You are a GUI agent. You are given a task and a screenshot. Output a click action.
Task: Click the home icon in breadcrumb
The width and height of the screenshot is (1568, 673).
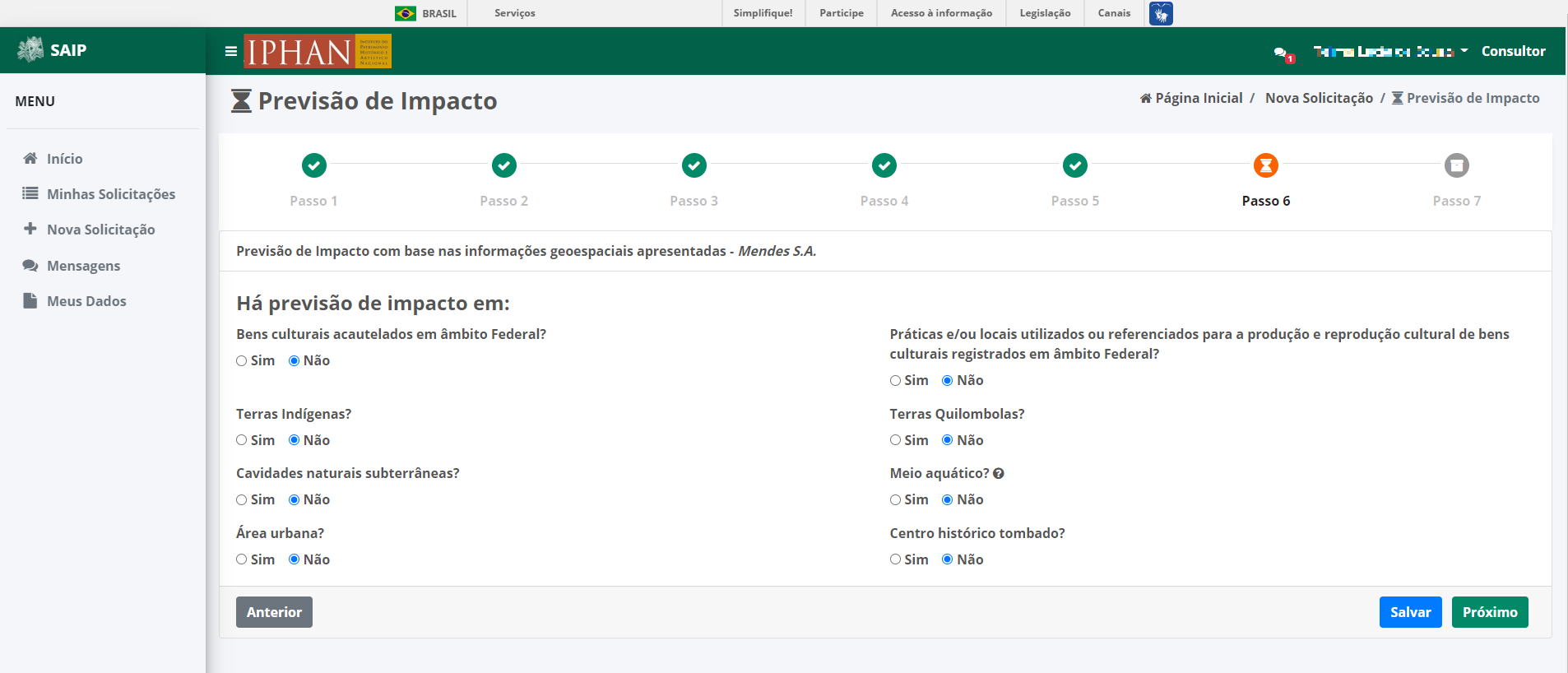[1146, 98]
